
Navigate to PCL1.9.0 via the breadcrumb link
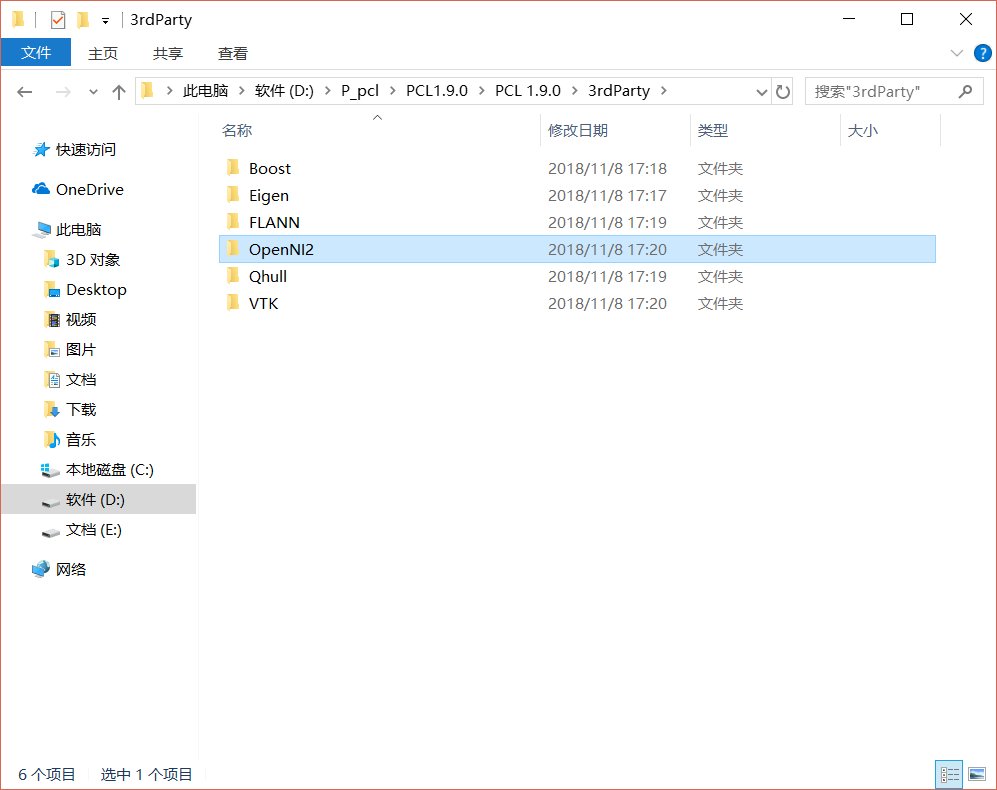point(437,90)
